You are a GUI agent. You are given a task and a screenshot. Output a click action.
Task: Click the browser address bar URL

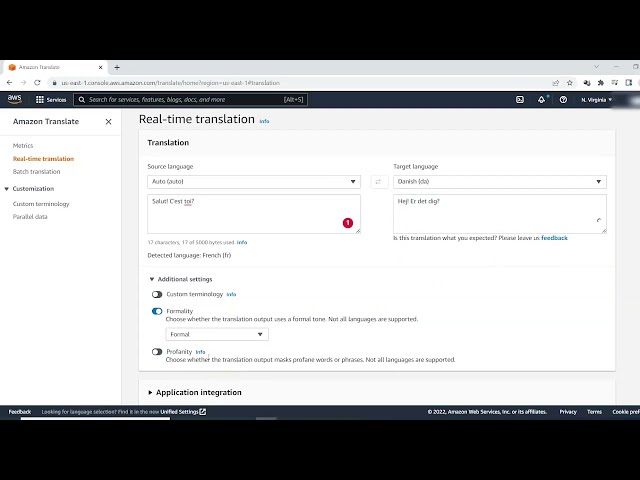[171, 83]
